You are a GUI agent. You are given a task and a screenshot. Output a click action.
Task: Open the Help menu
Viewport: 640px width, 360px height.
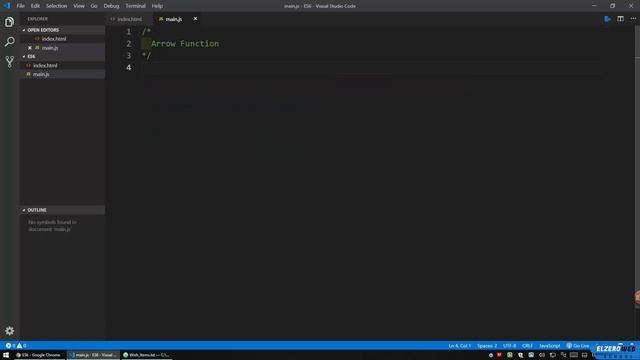157,6
